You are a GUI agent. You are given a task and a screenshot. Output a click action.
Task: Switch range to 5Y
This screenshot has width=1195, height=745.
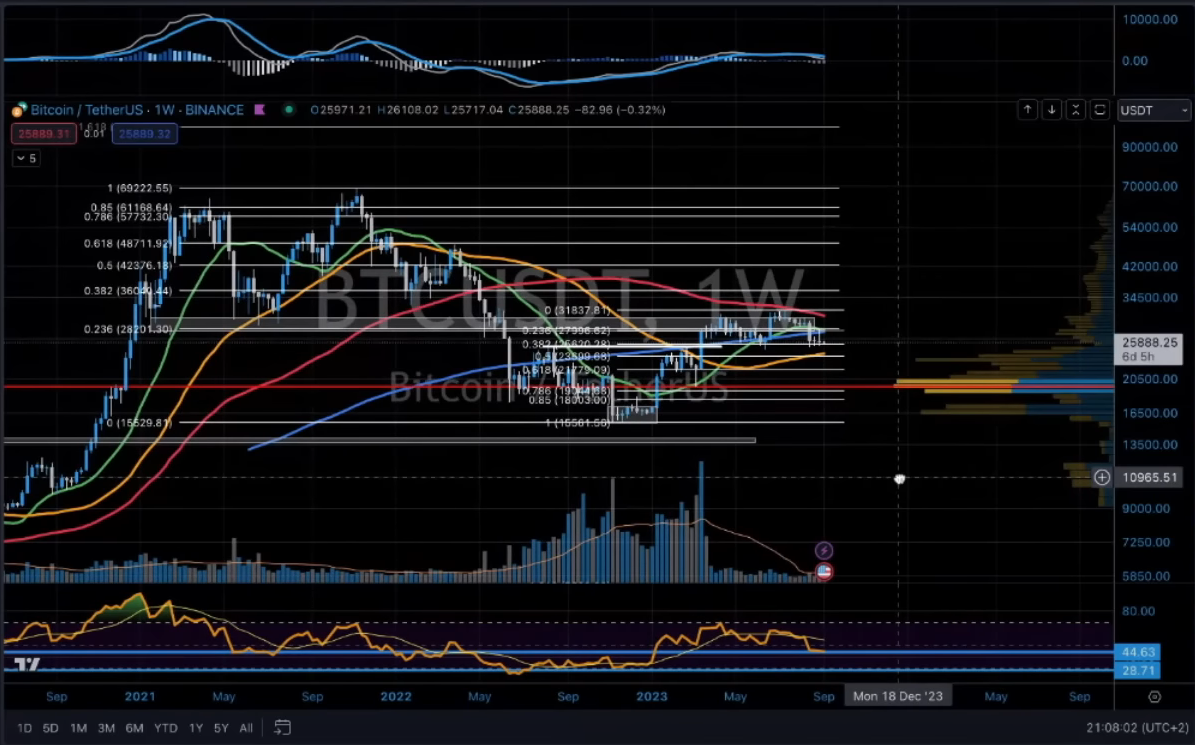click(x=221, y=728)
